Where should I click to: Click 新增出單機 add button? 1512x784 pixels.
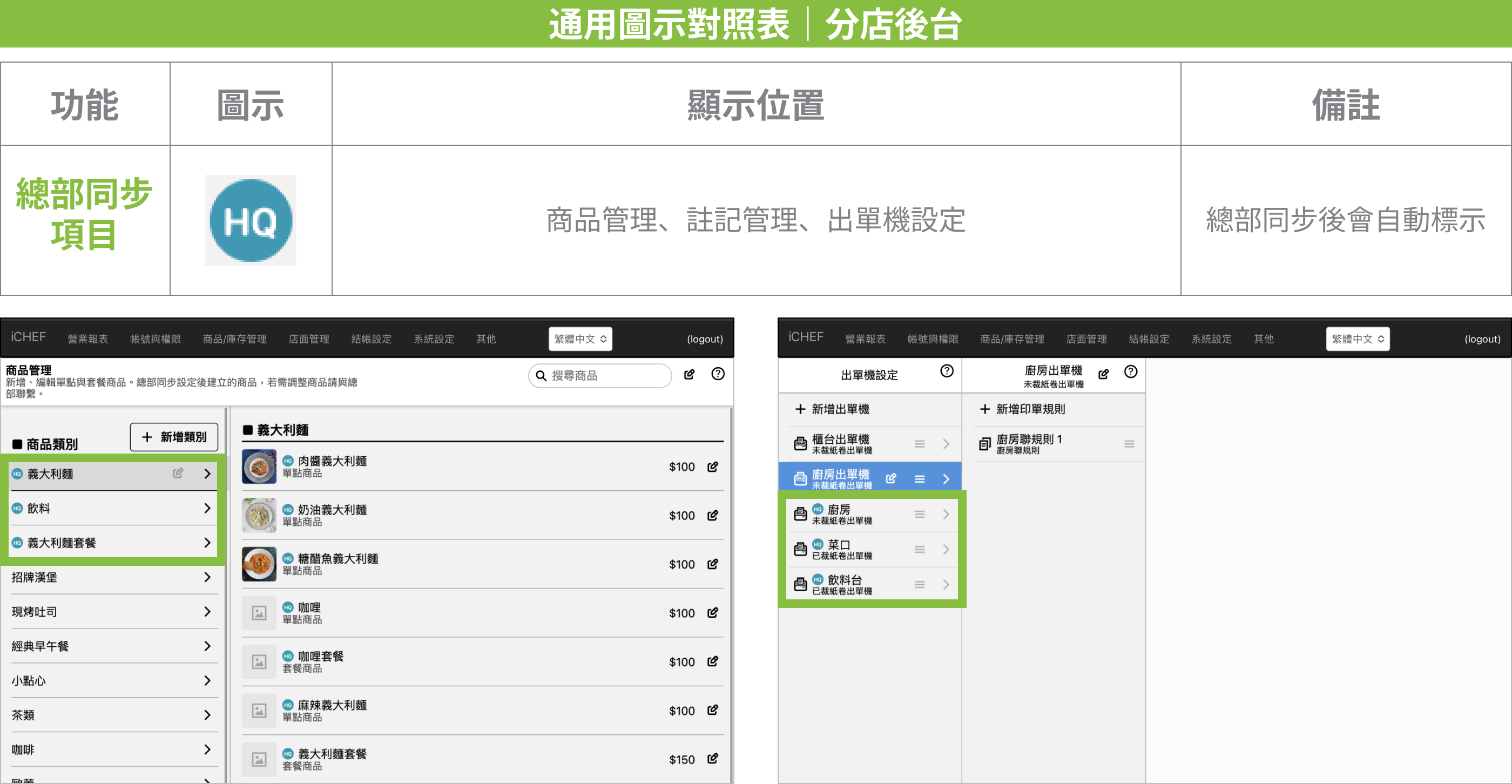pos(832,409)
